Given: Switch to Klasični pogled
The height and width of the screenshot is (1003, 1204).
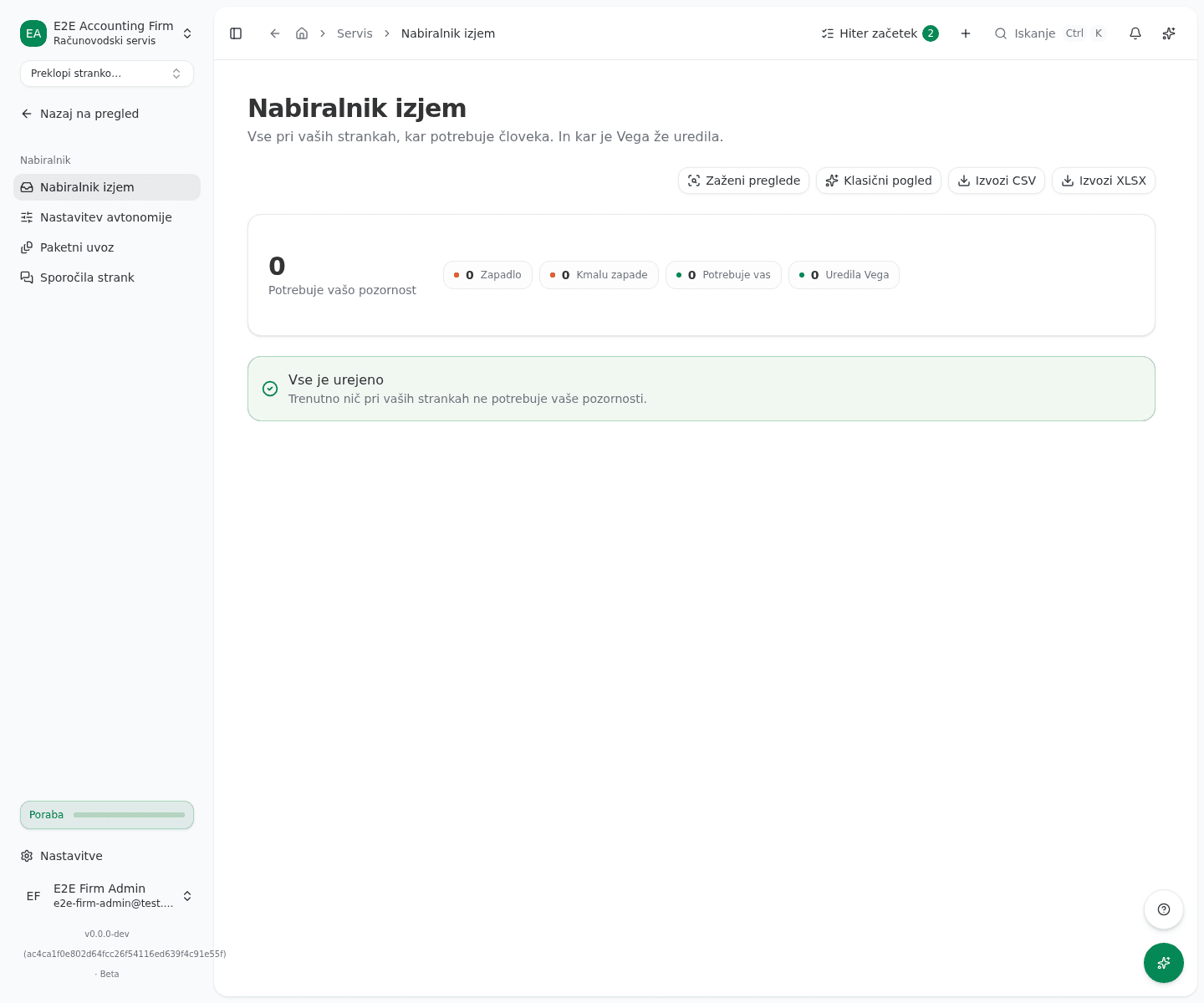Looking at the screenshot, I should pos(879,181).
